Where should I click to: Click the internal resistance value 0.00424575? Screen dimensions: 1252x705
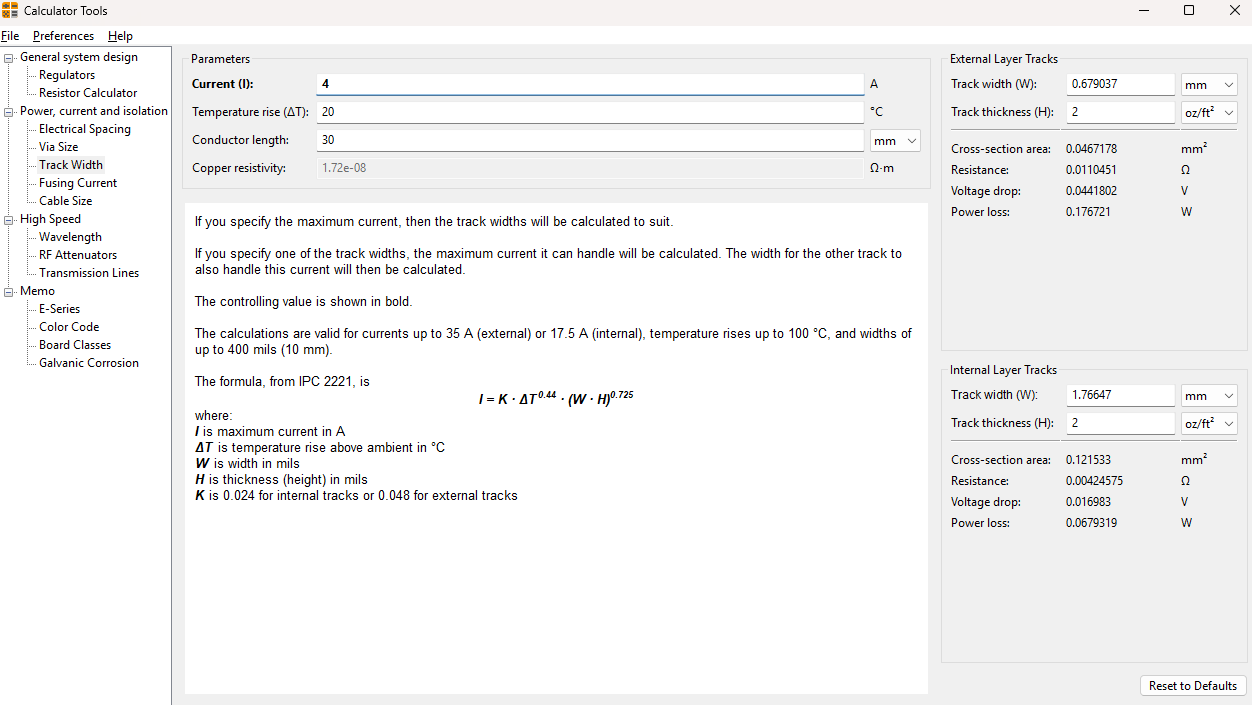click(1094, 481)
